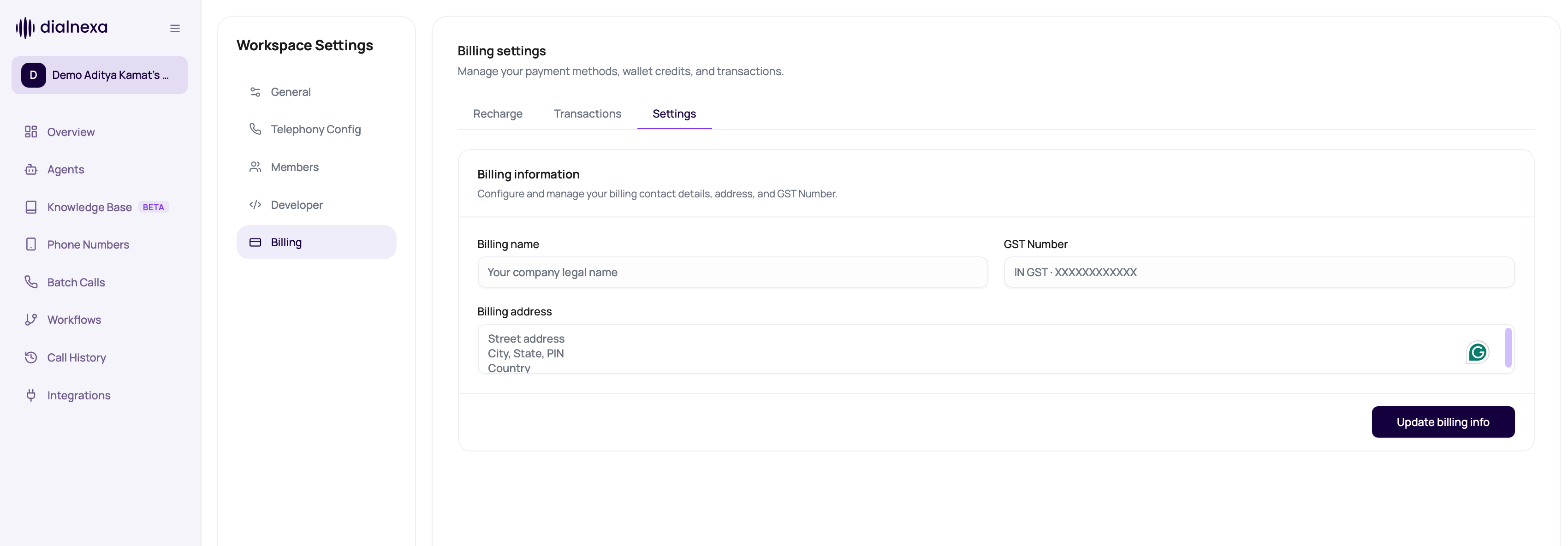Expand the Demo Aditya Kamat's workspace switcher
The height and width of the screenshot is (546, 1568).
pyautogui.click(x=99, y=75)
